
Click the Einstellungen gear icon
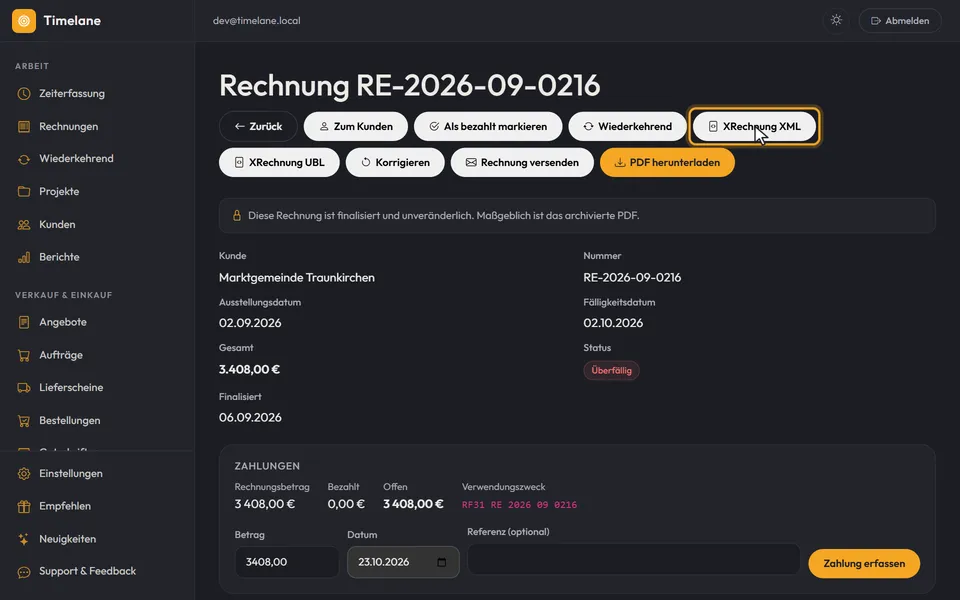click(24, 473)
